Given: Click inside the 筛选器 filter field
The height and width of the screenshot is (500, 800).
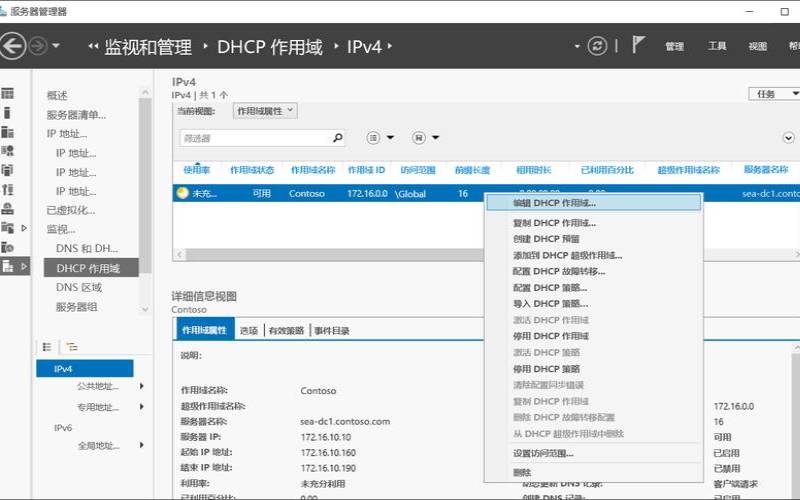Looking at the screenshot, I should coord(255,138).
